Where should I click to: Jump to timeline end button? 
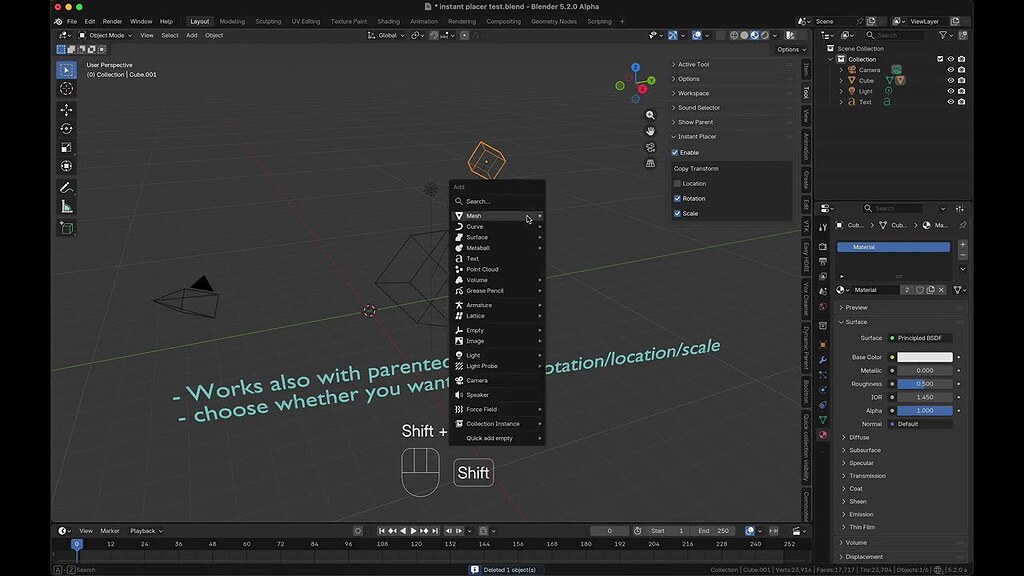click(435, 531)
